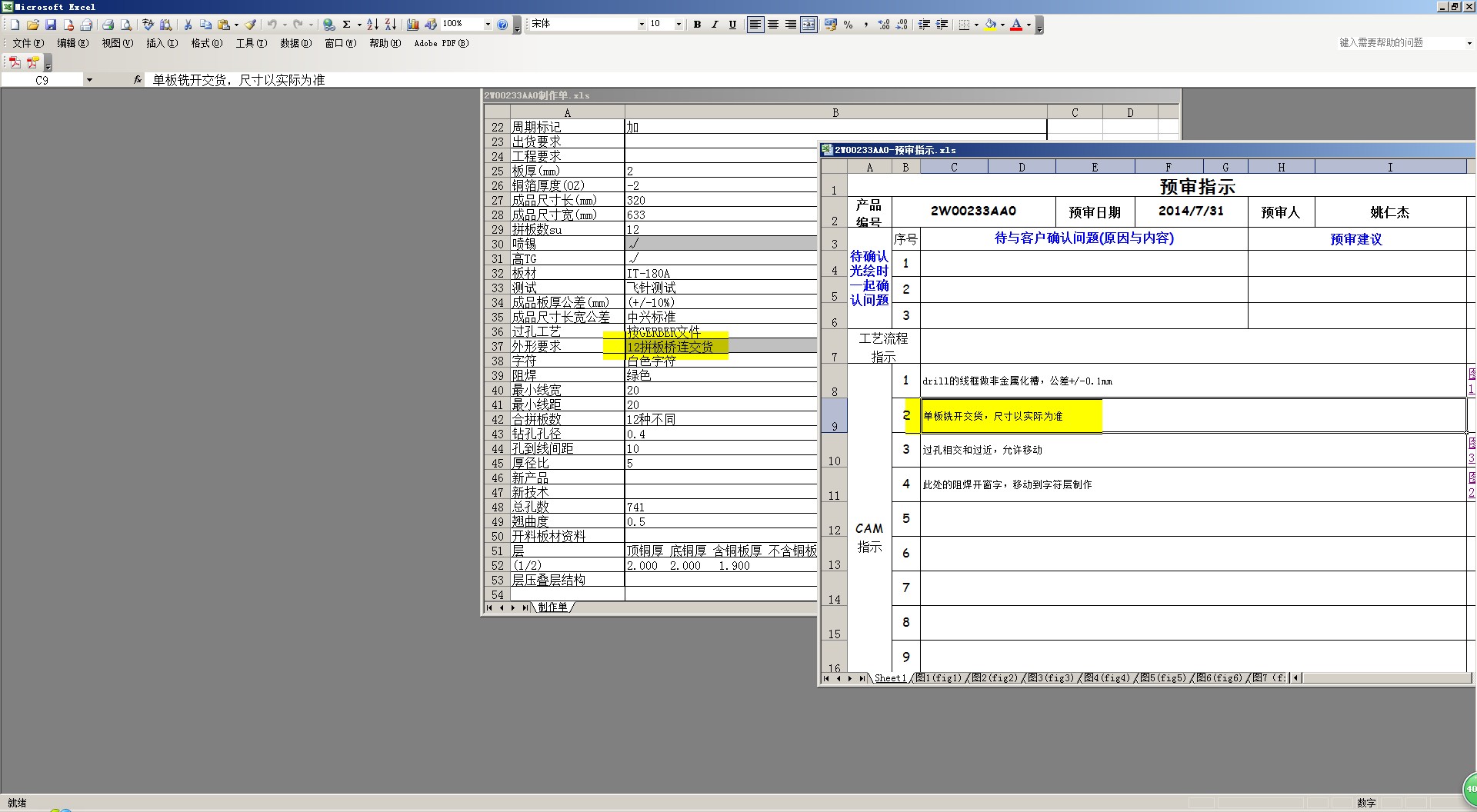Toggle Bold formatting
Image resolution: width=1477 pixels, height=812 pixels.
point(697,25)
